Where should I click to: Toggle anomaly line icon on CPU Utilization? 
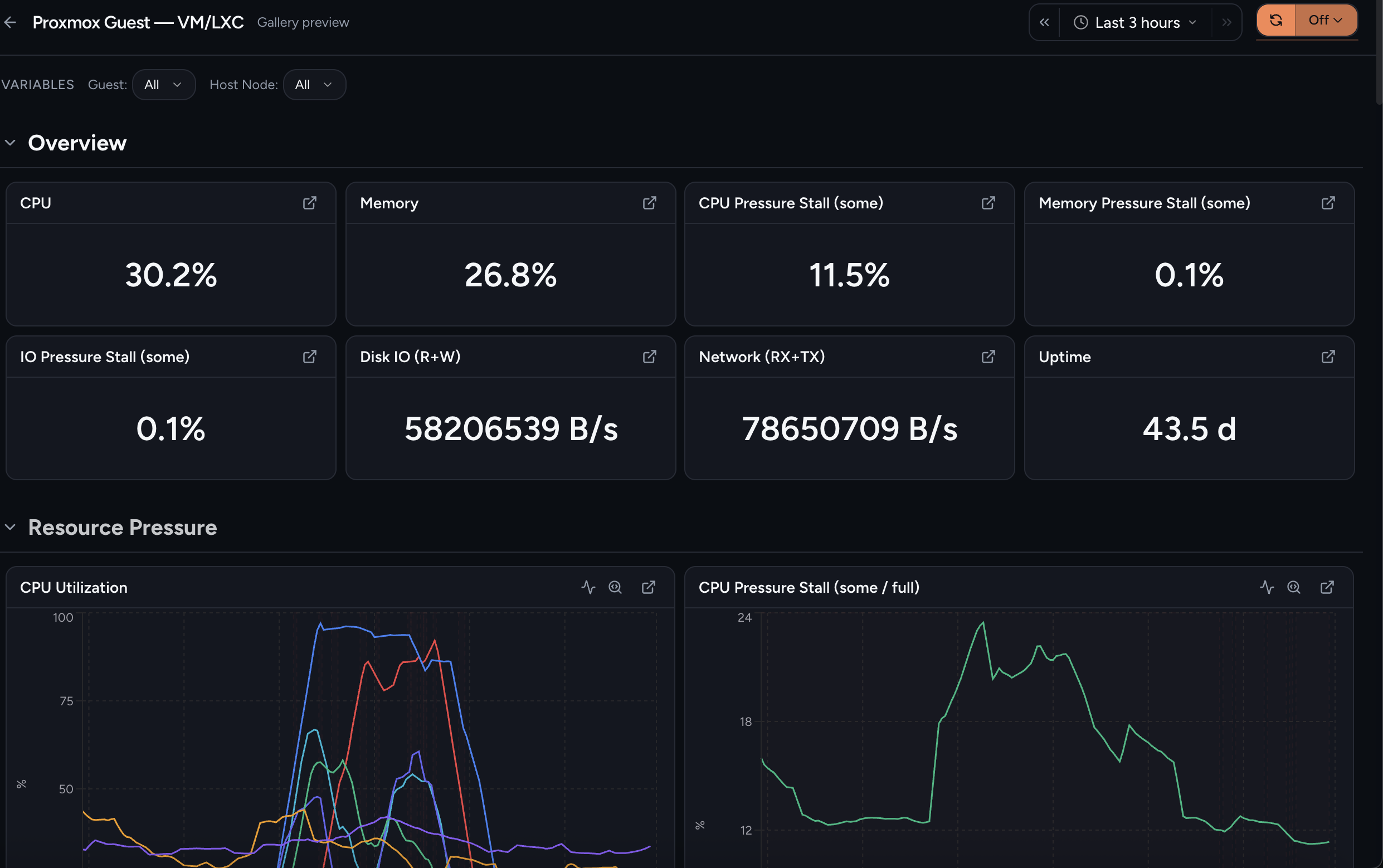coord(588,587)
